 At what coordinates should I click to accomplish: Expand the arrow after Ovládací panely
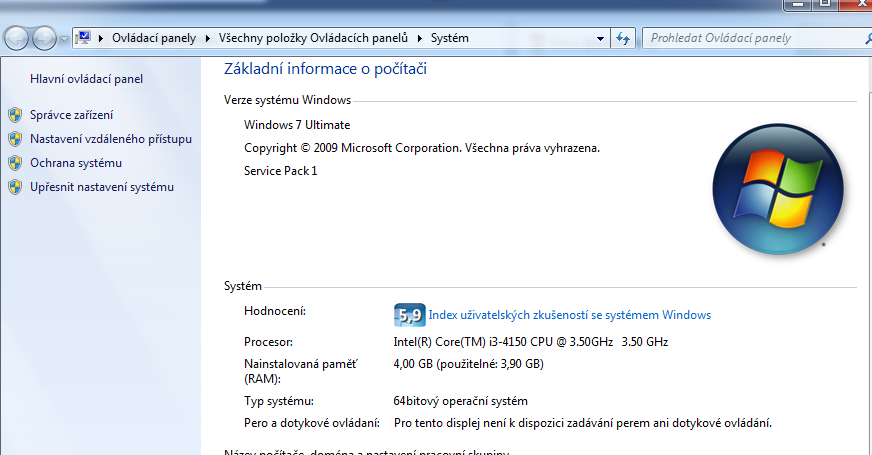pos(207,38)
